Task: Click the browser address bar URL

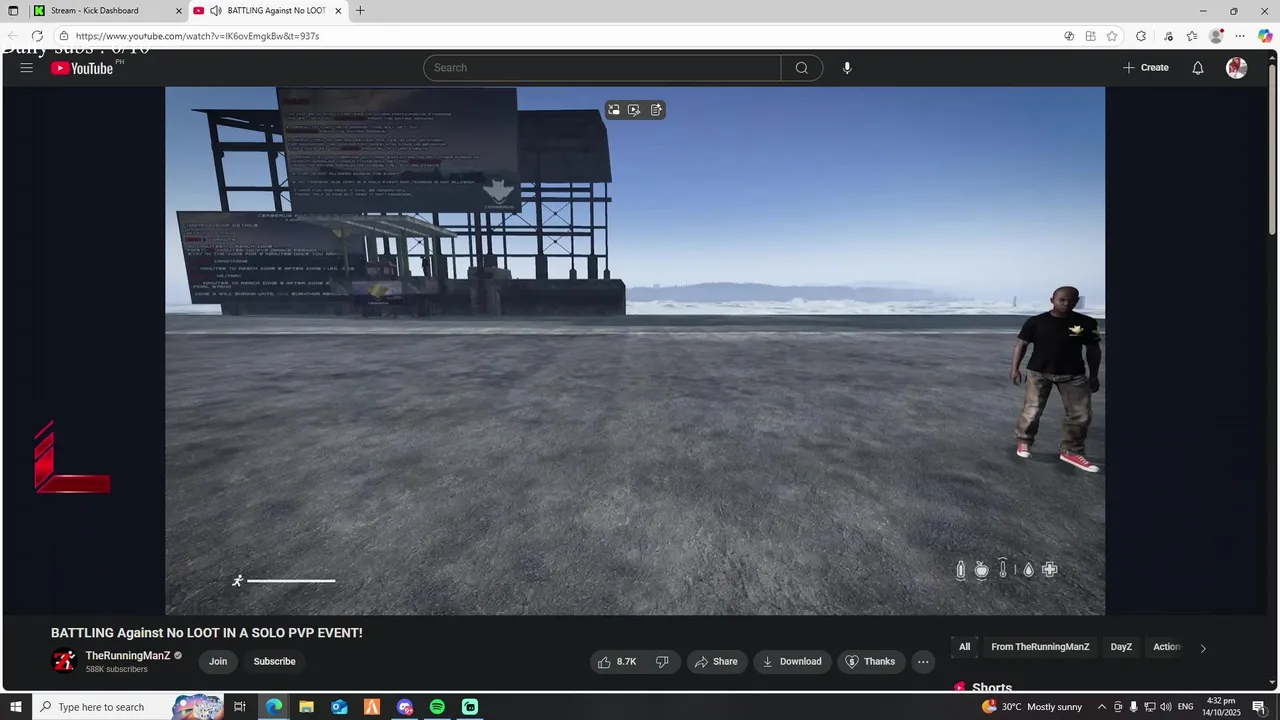Action: 197,36
